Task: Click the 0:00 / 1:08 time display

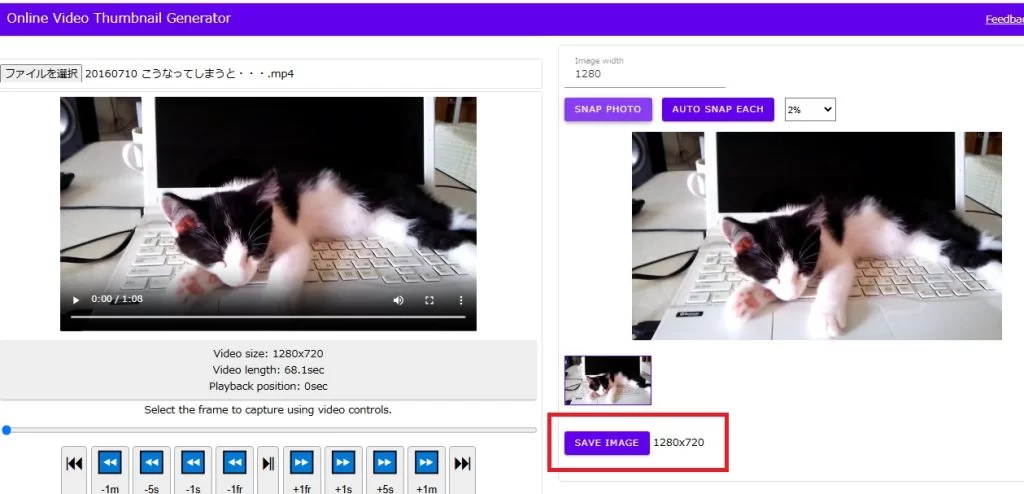Action: pos(117,299)
